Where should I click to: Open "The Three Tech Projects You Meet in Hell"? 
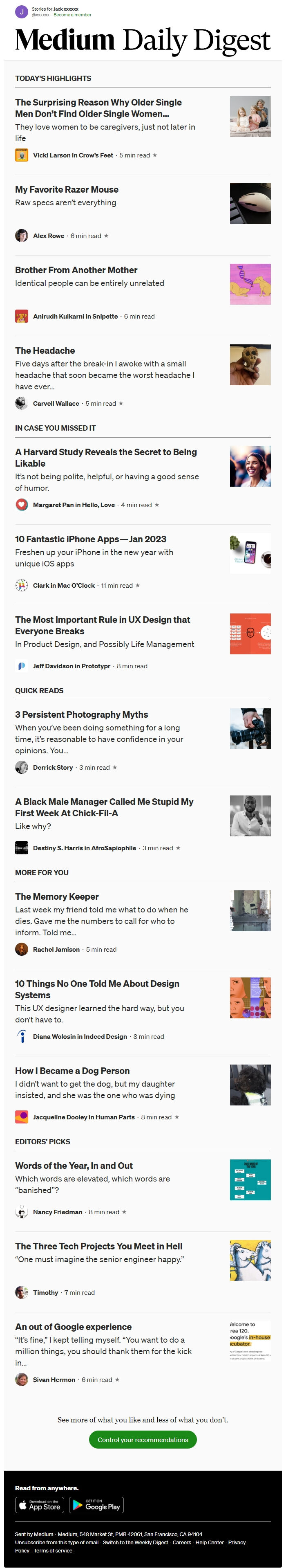98,1246
